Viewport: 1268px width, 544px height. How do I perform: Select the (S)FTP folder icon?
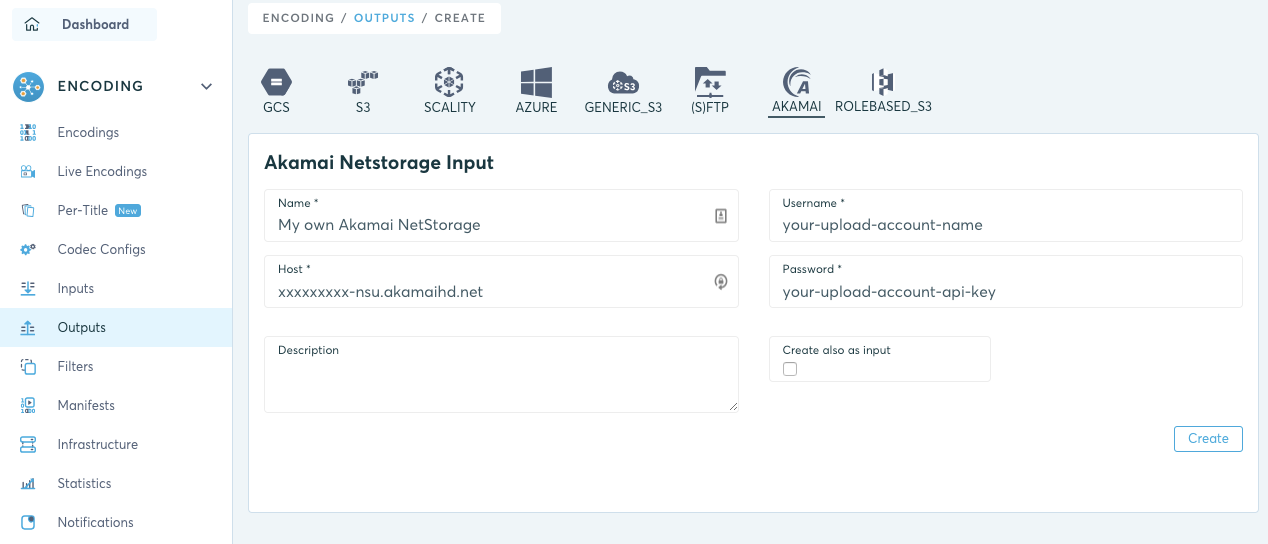(x=710, y=82)
